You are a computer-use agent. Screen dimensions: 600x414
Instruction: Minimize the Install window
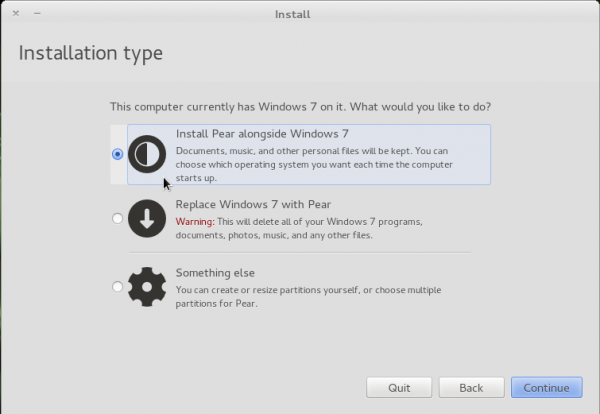37,13
